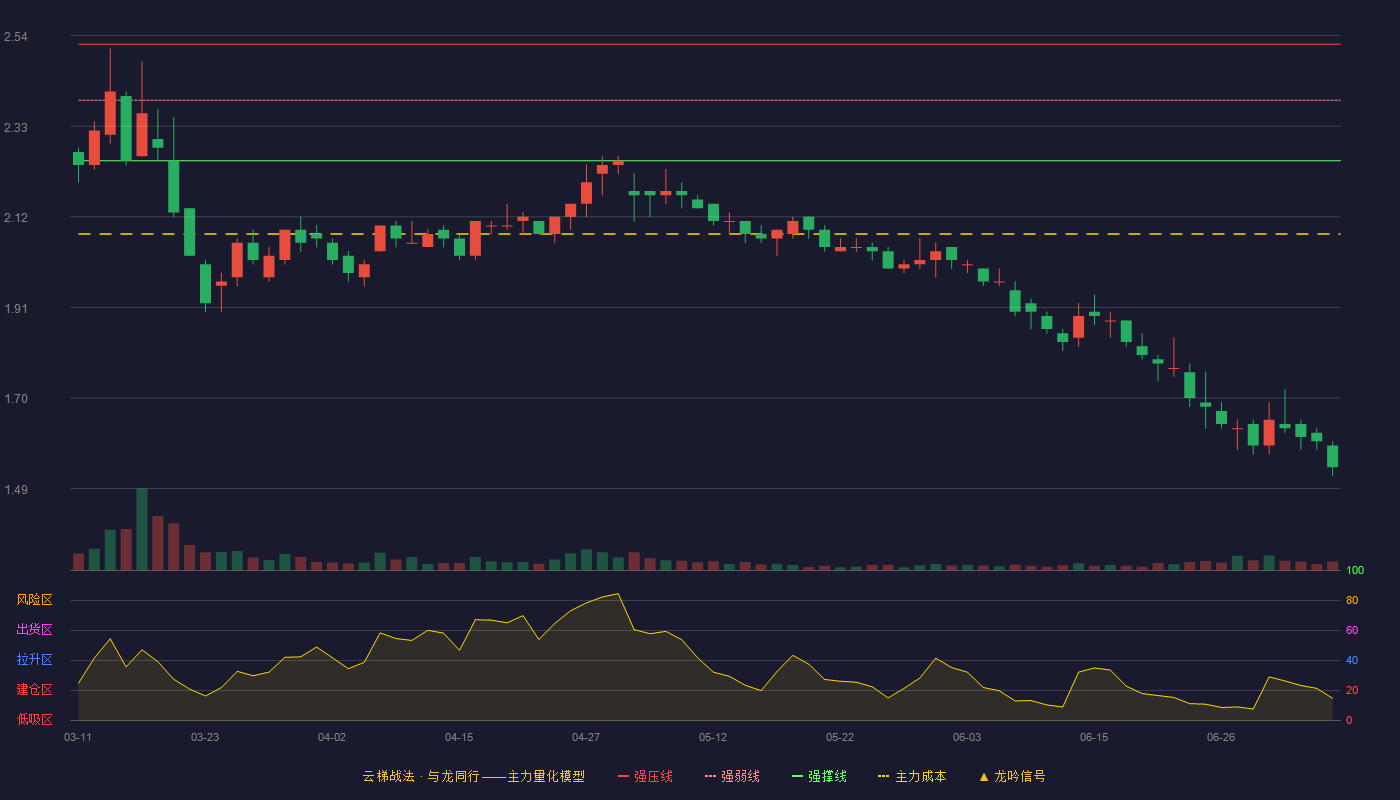Click the 风险区 zone label
The height and width of the screenshot is (800, 1400).
[x=34, y=600]
